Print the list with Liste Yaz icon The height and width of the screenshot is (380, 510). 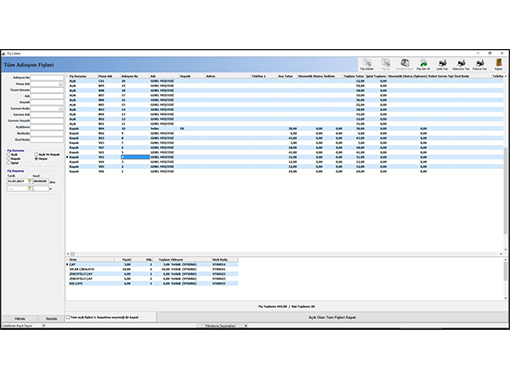point(442,64)
